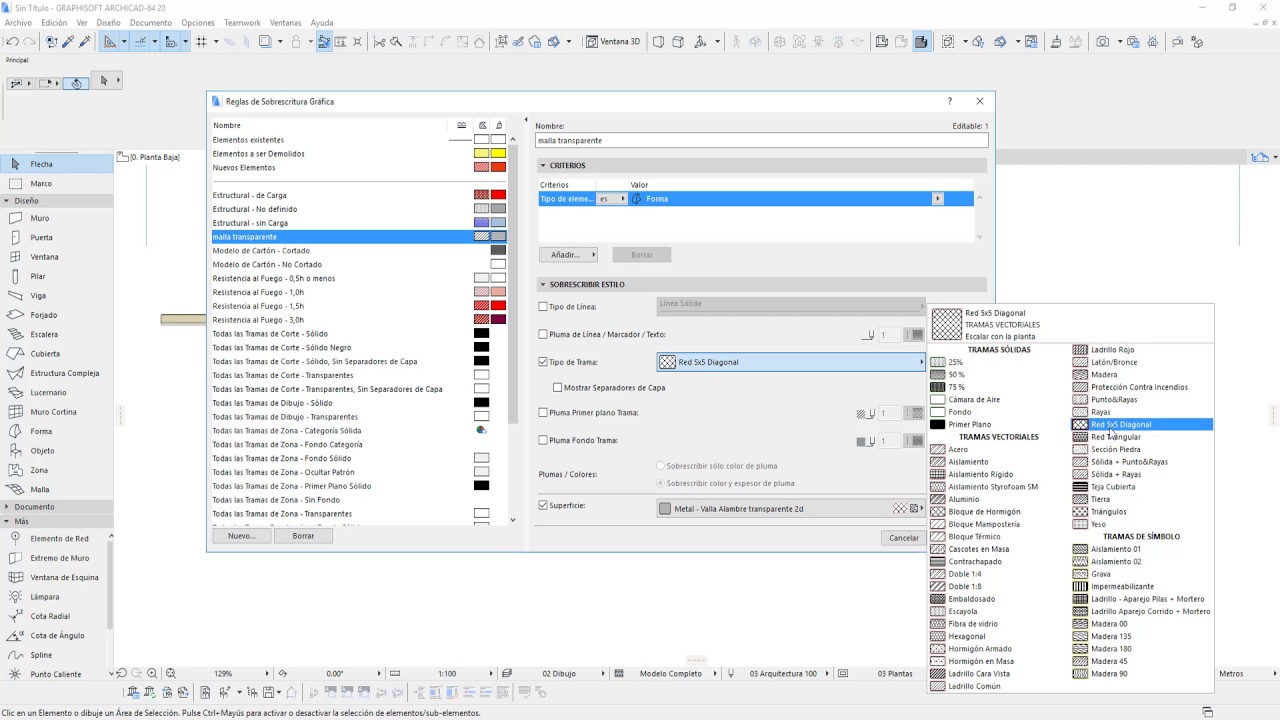Click the Nuevo... button
This screenshot has width=1280, height=720.
point(241,536)
